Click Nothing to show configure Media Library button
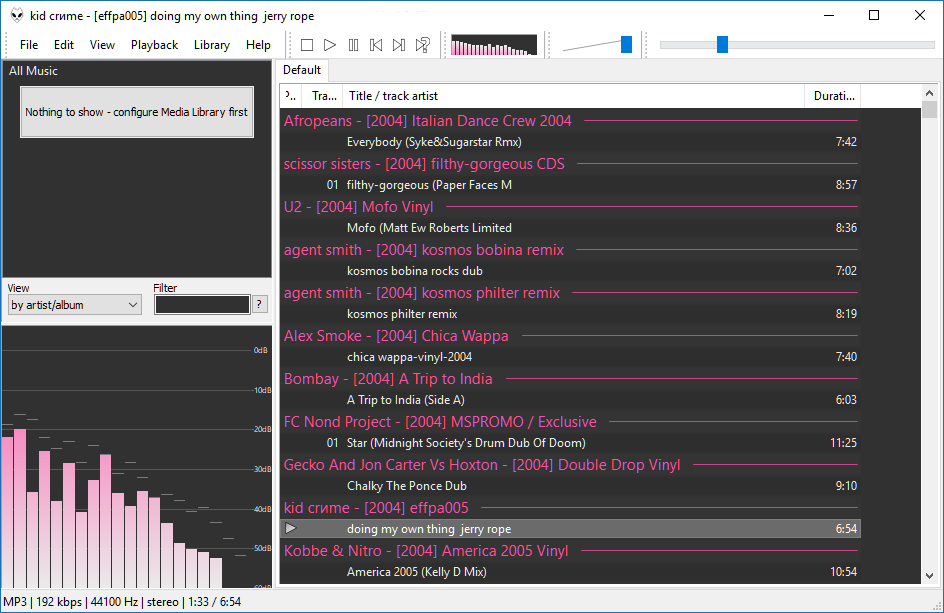This screenshot has height=613, width=944. coord(136,112)
